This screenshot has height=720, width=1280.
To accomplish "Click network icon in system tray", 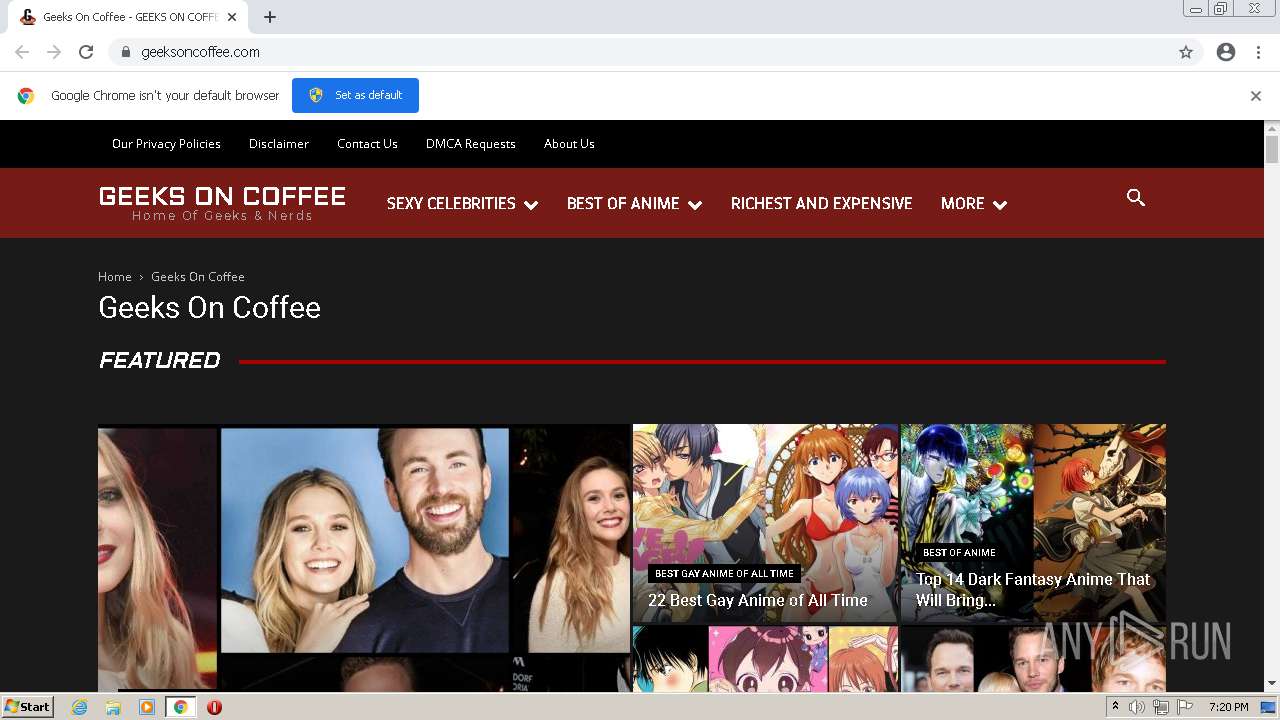I will click(x=1160, y=707).
